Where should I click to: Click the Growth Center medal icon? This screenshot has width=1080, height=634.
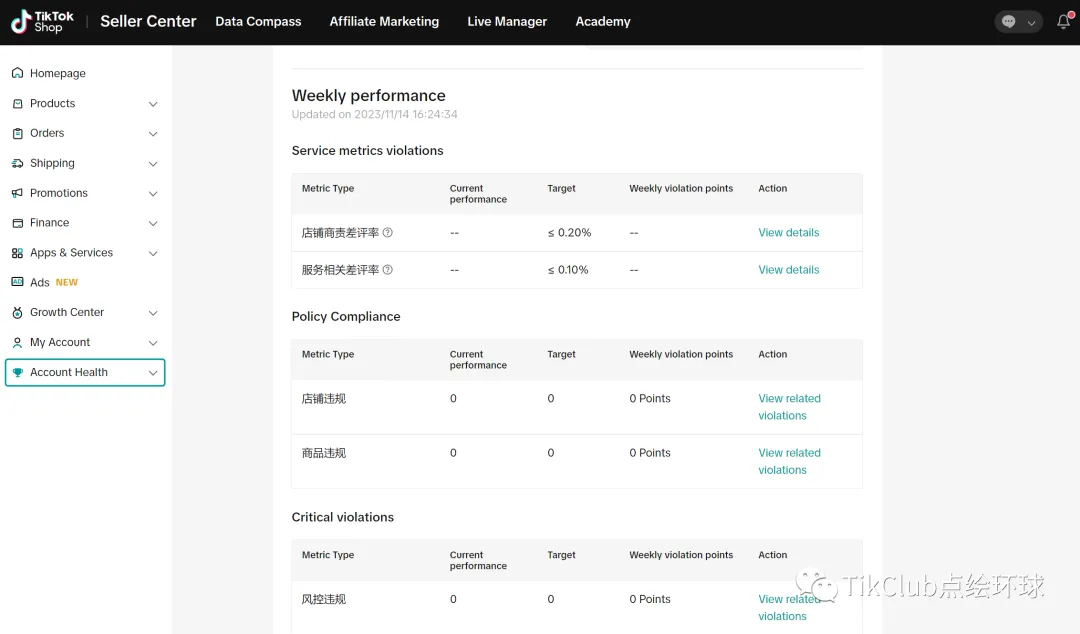click(17, 312)
